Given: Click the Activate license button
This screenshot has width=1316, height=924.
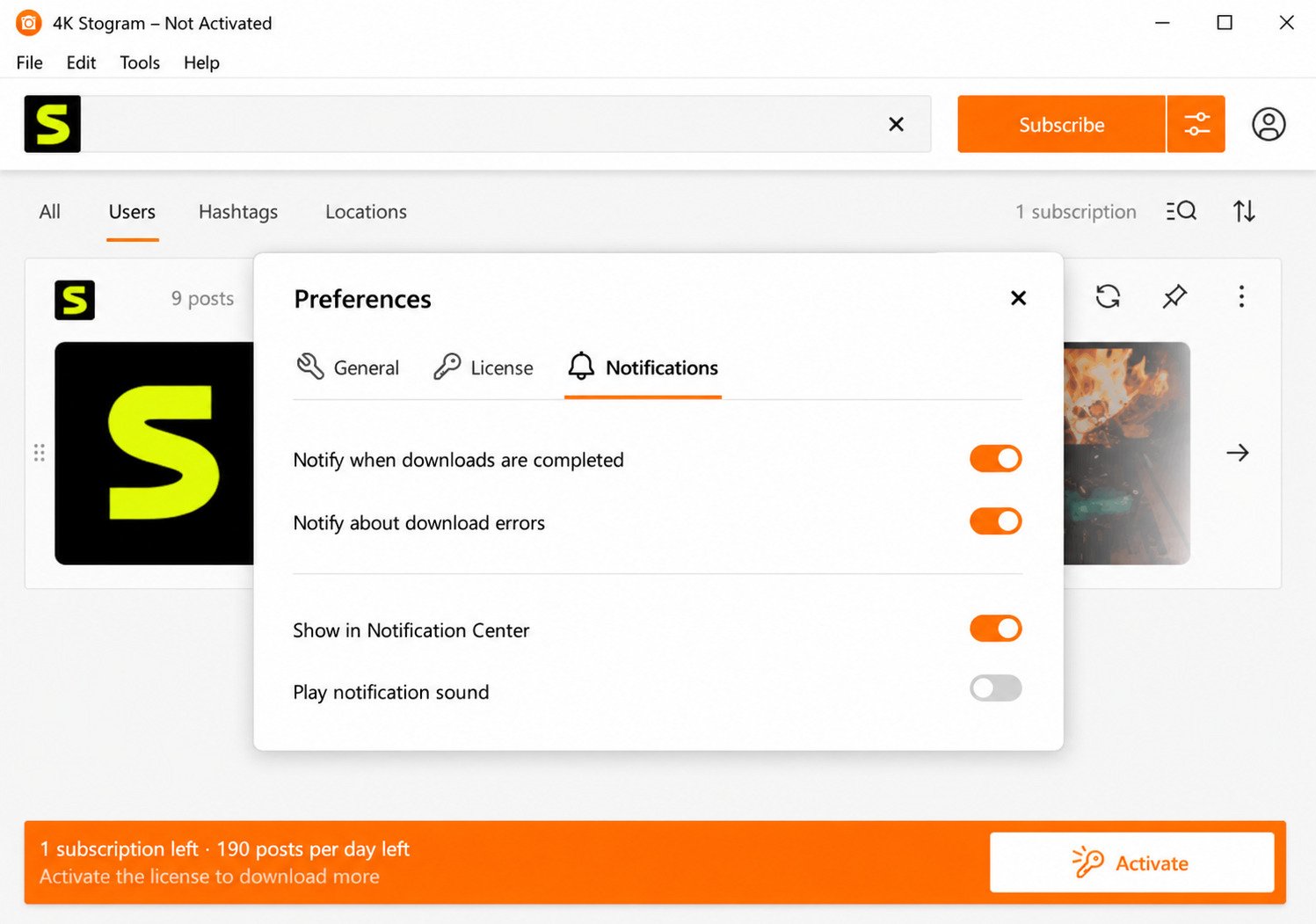Looking at the screenshot, I should pos(1131,862).
